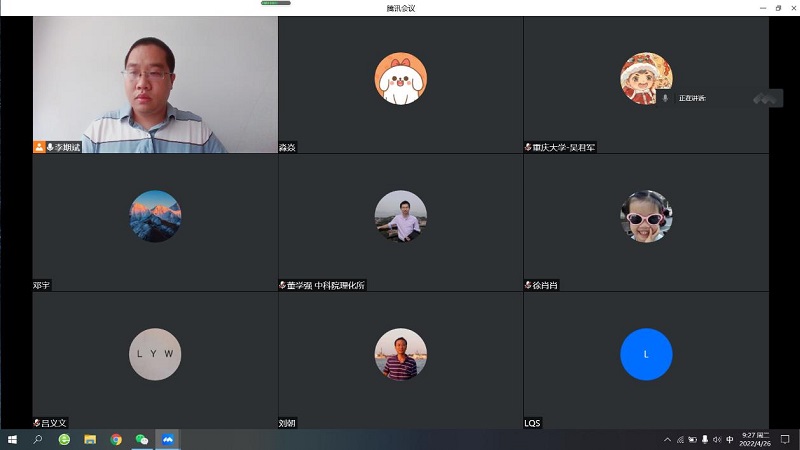Click the live video tile of 李期斌
Viewport: 800px width, 450px height.
tap(156, 84)
